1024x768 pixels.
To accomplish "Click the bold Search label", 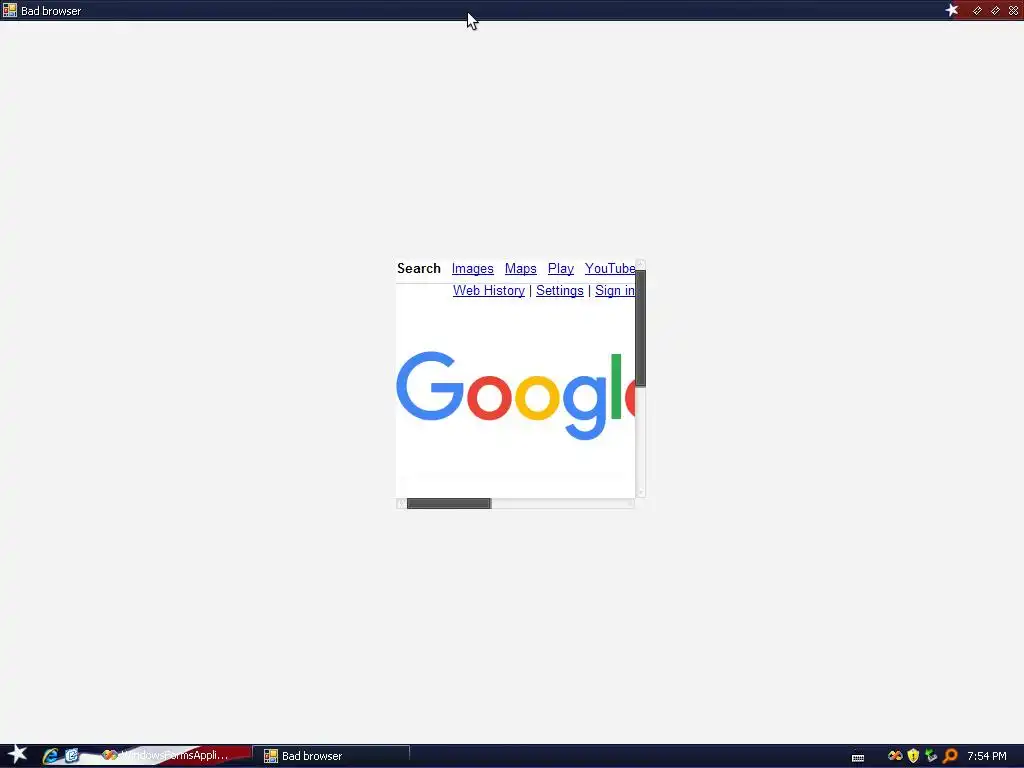I will click(x=419, y=268).
